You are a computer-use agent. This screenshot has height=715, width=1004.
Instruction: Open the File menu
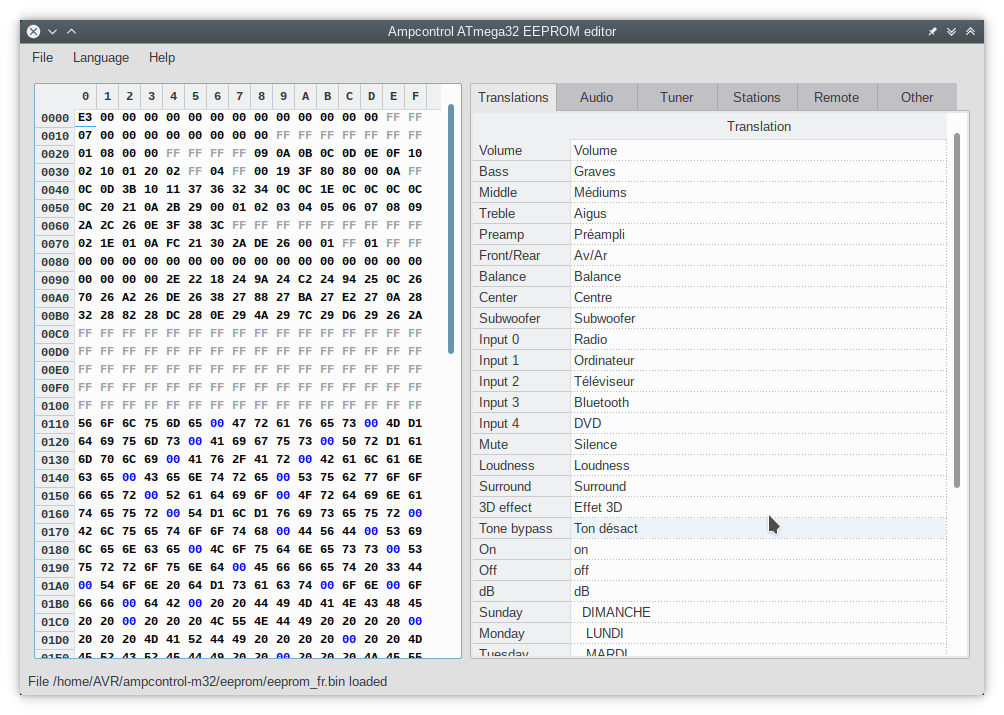[42, 58]
